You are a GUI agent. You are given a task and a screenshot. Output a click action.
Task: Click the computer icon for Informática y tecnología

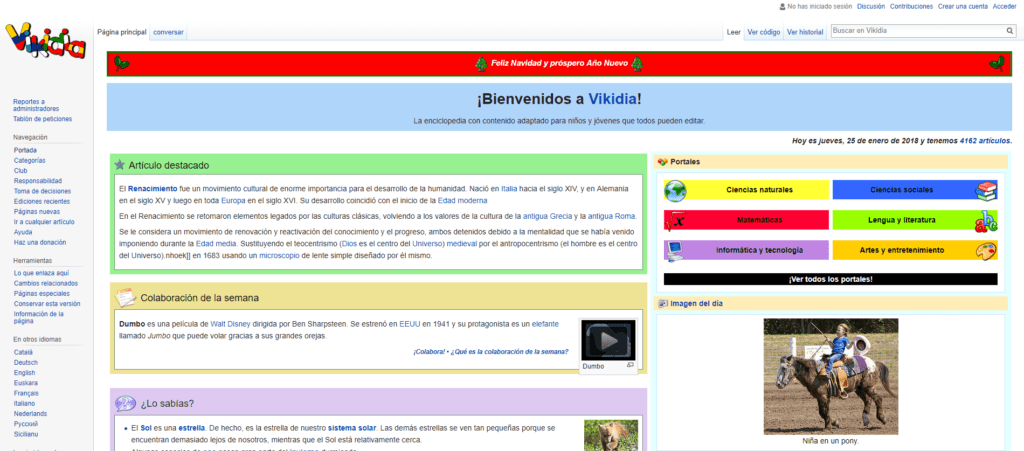(675, 251)
